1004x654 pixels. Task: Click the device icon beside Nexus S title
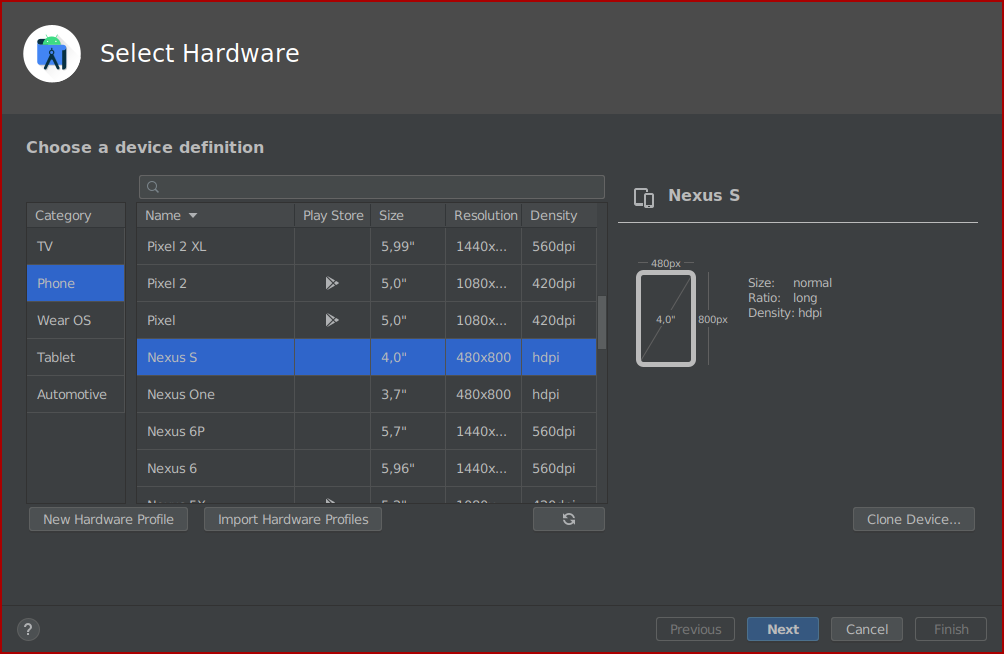644,197
